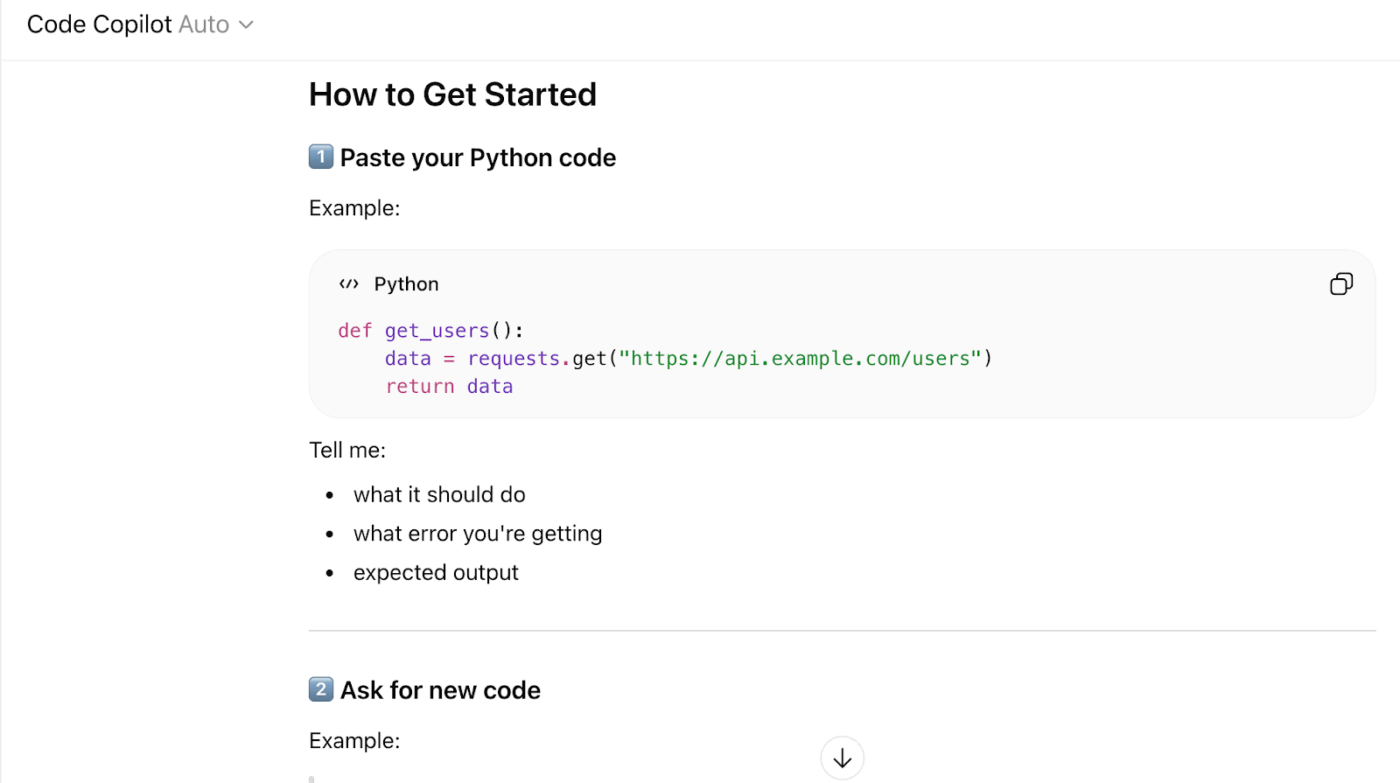Click the down-arrow circle button near 'Example:'
Screen dimensions: 1400x783
coord(842,757)
